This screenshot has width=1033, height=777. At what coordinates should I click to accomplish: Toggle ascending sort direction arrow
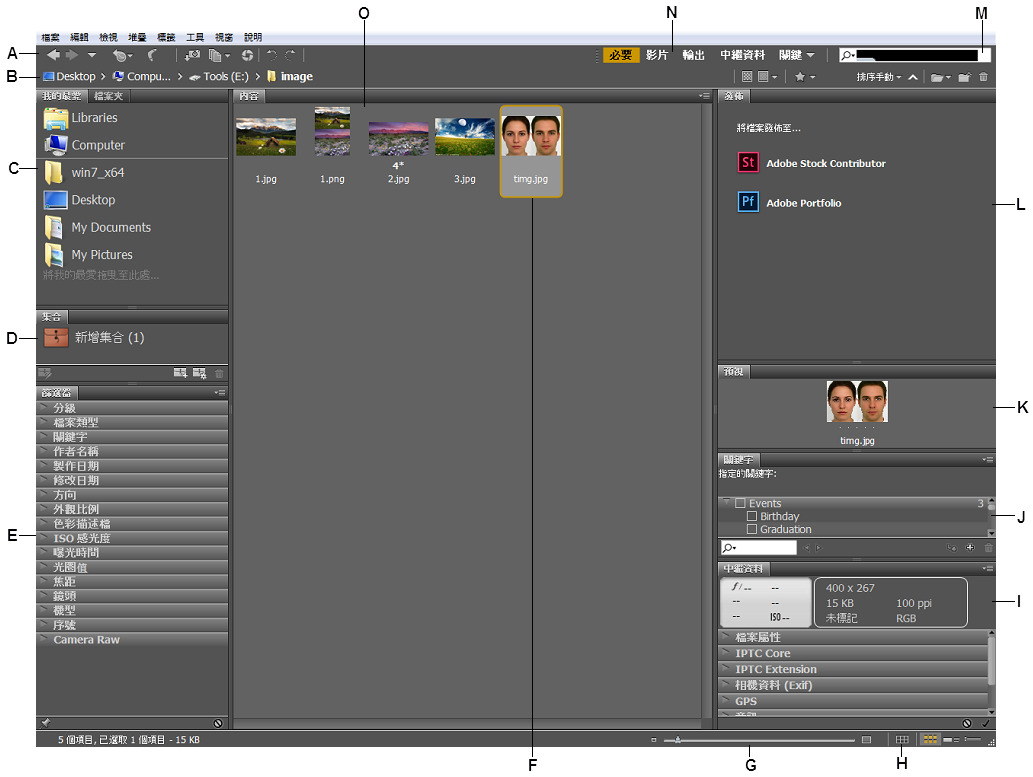[x=913, y=77]
